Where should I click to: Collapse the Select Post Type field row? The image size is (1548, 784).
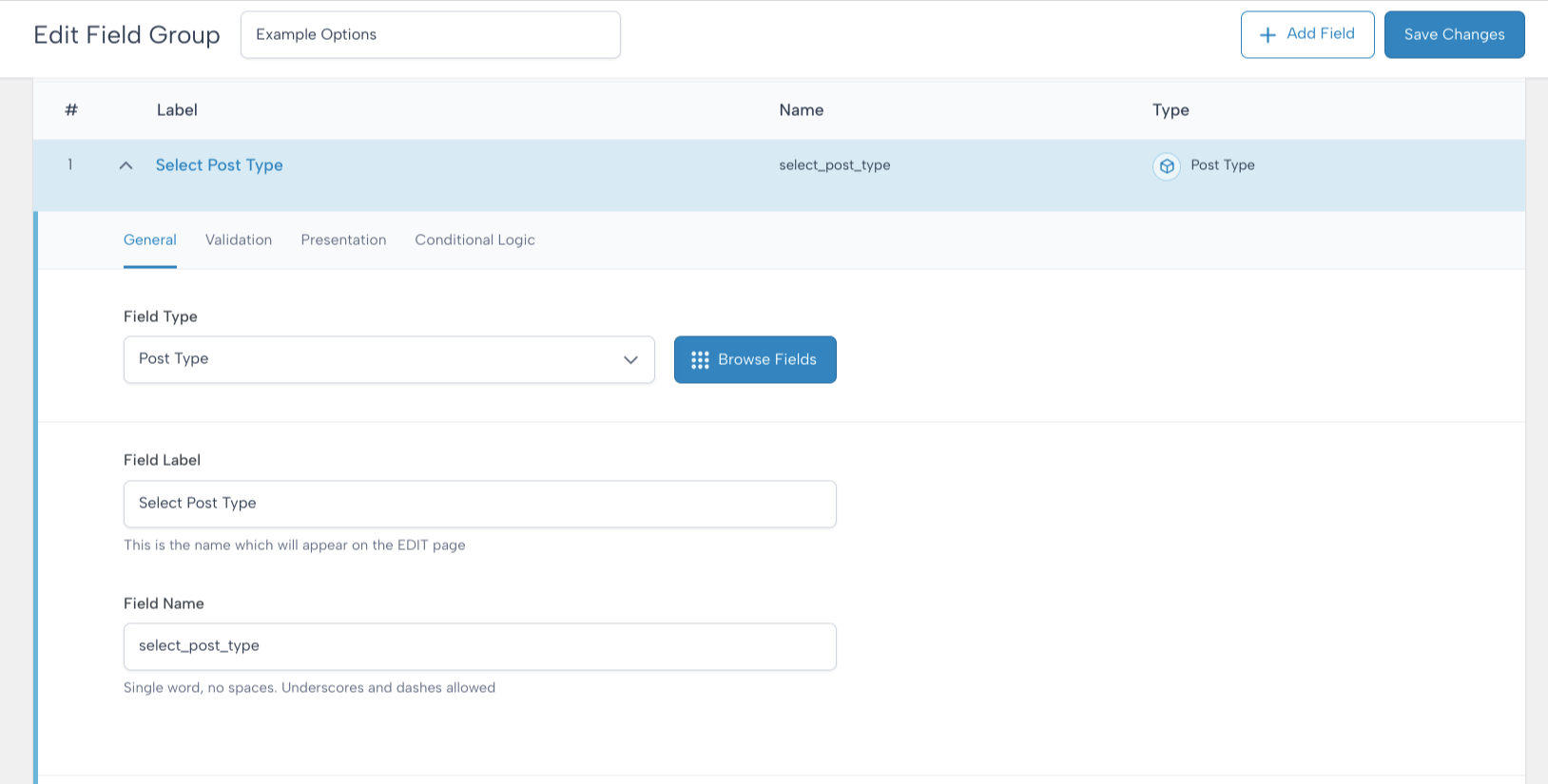[126, 165]
